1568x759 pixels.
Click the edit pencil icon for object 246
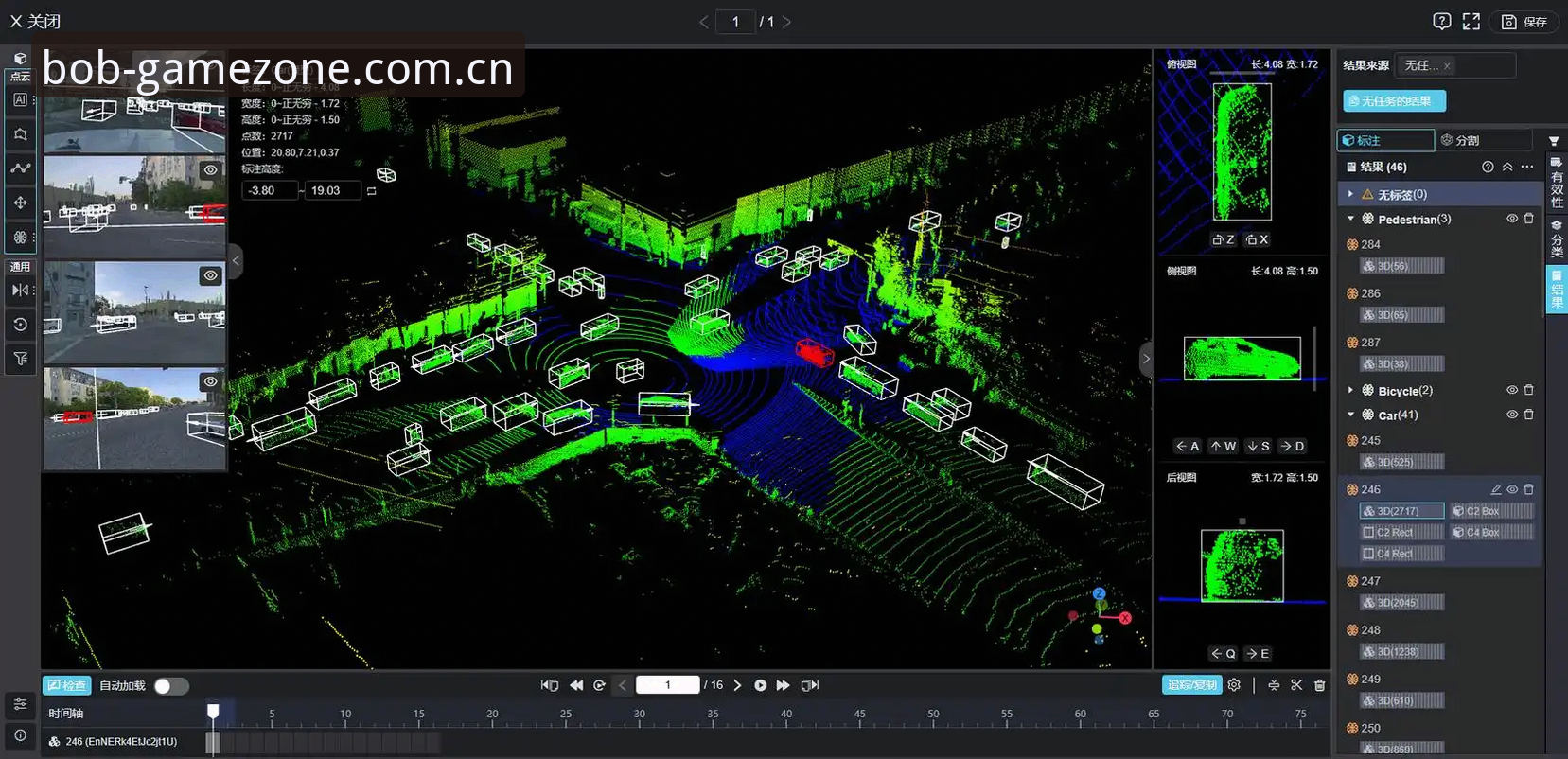tap(1496, 489)
